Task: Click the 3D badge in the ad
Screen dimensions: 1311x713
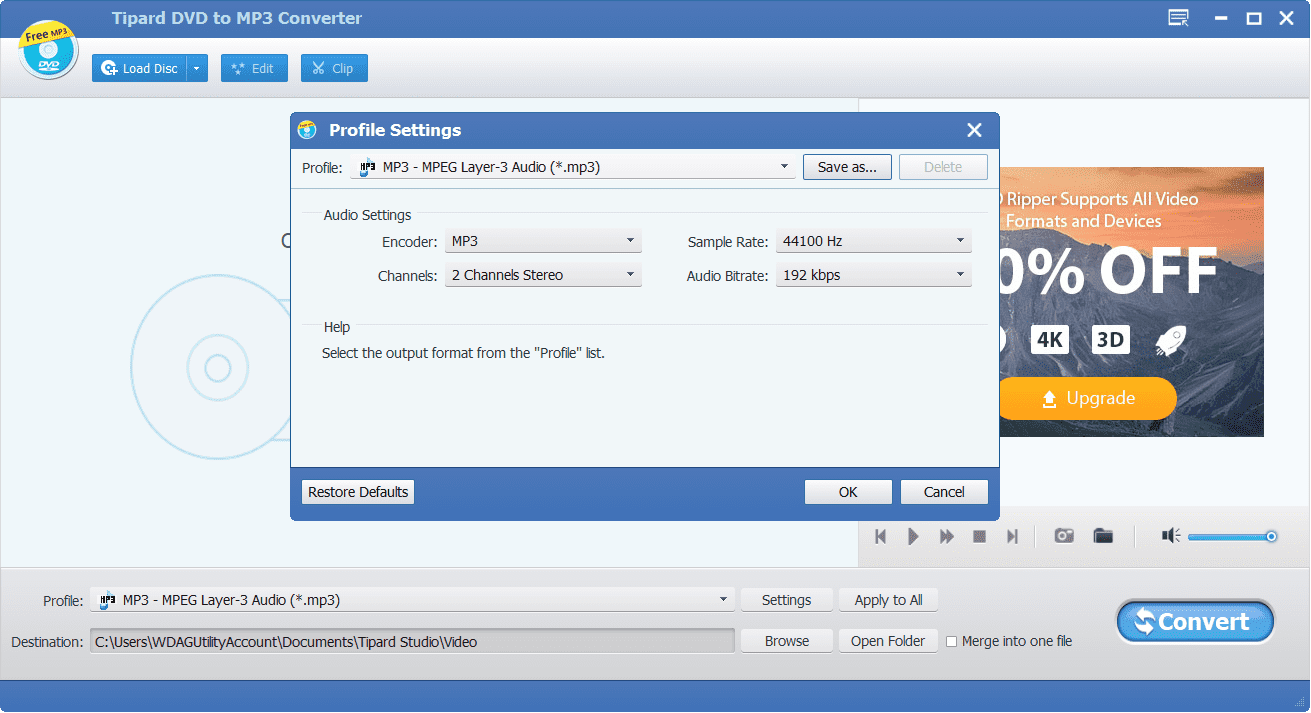Action: pyautogui.click(x=1110, y=340)
